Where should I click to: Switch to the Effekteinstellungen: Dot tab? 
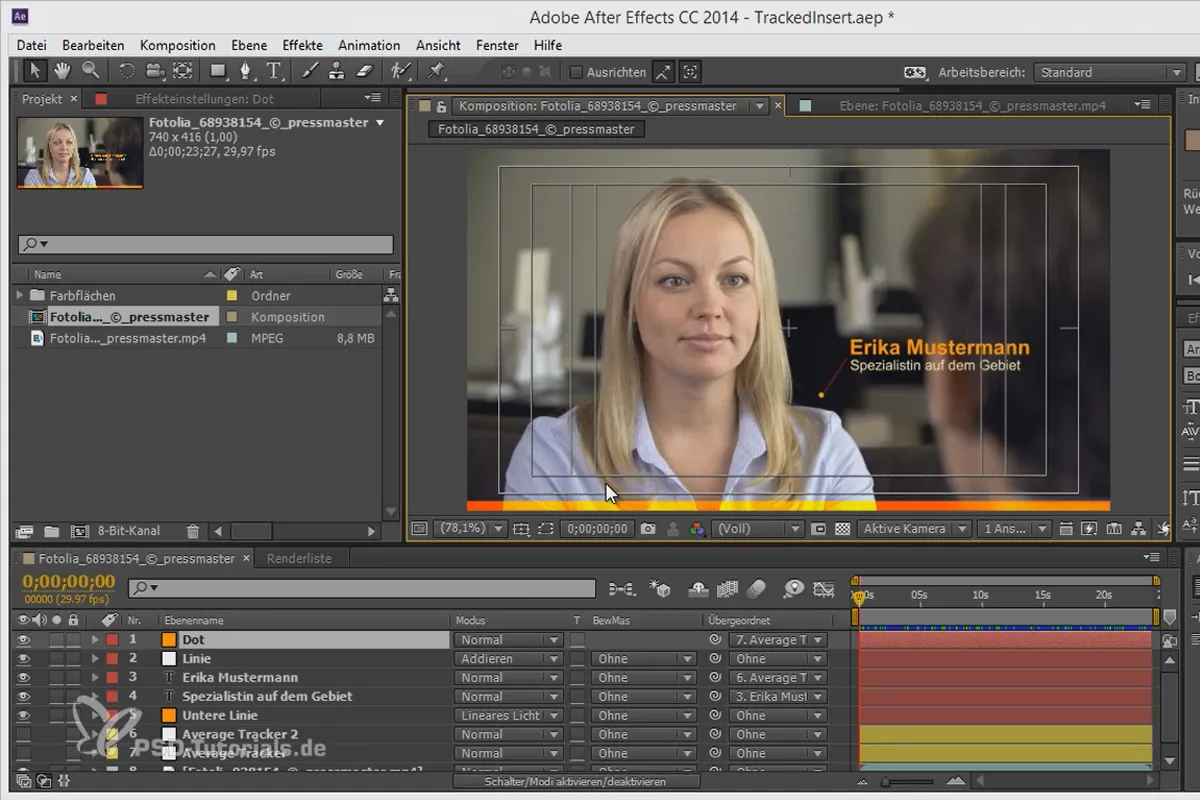[205, 99]
